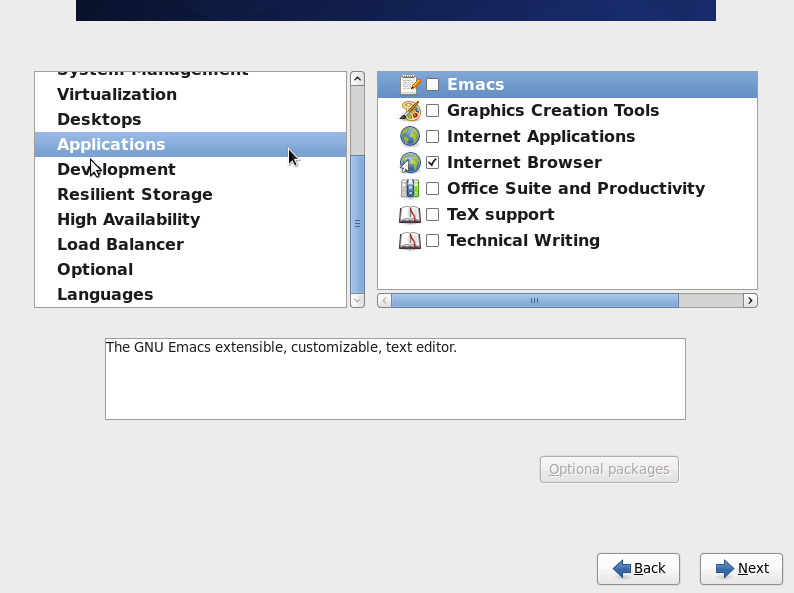Click right arrow of horizontal scrollbar
This screenshot has height=593, width=794.
coord(750,300)
